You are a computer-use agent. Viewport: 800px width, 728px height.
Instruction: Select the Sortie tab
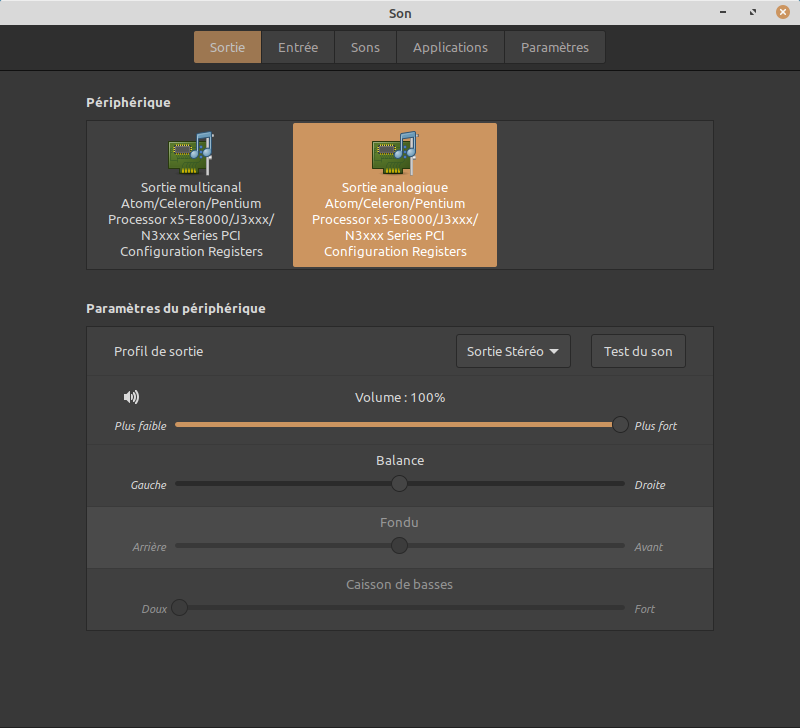click(227, 47)
